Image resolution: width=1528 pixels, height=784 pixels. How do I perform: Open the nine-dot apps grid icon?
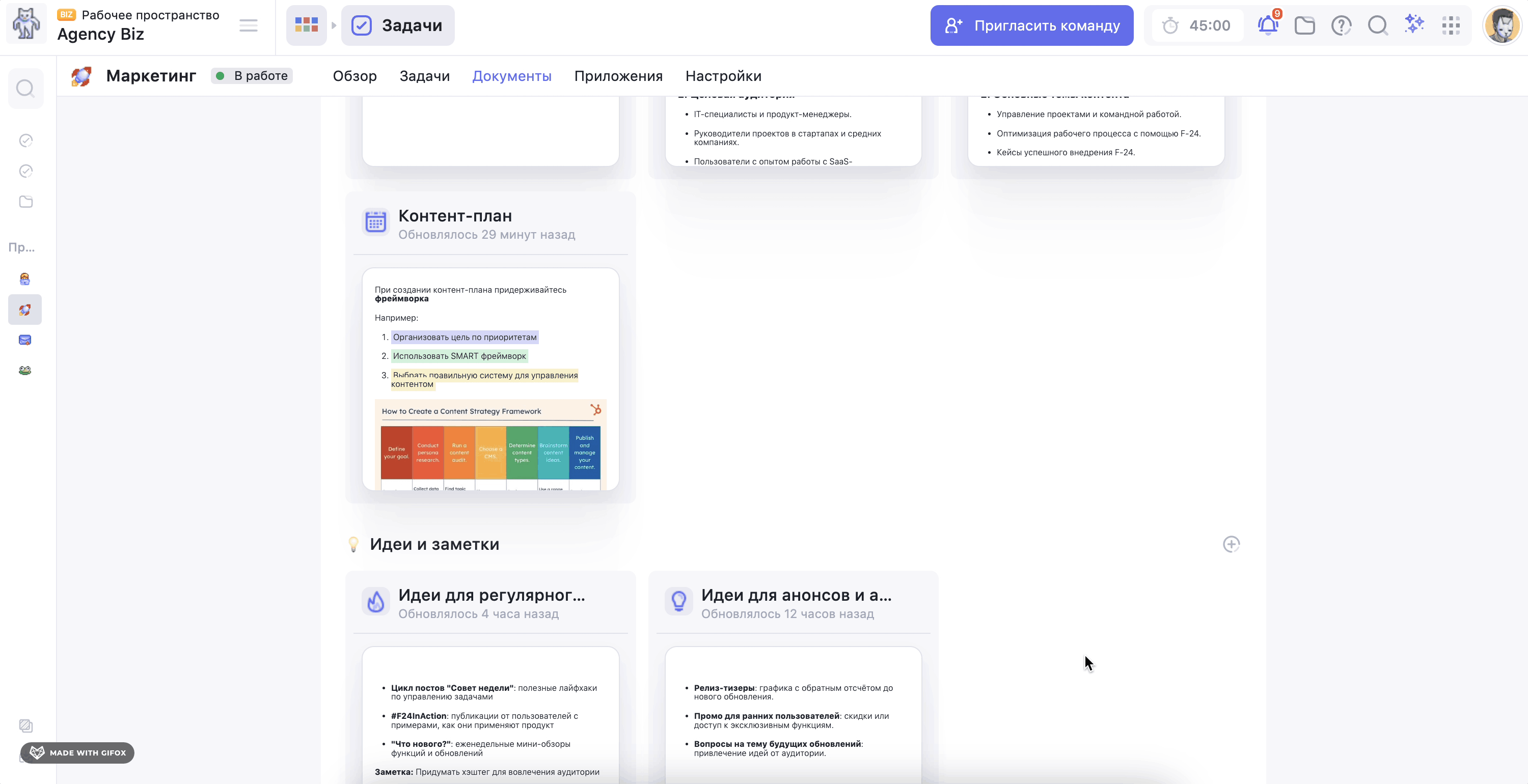(x=1451, y=25)
